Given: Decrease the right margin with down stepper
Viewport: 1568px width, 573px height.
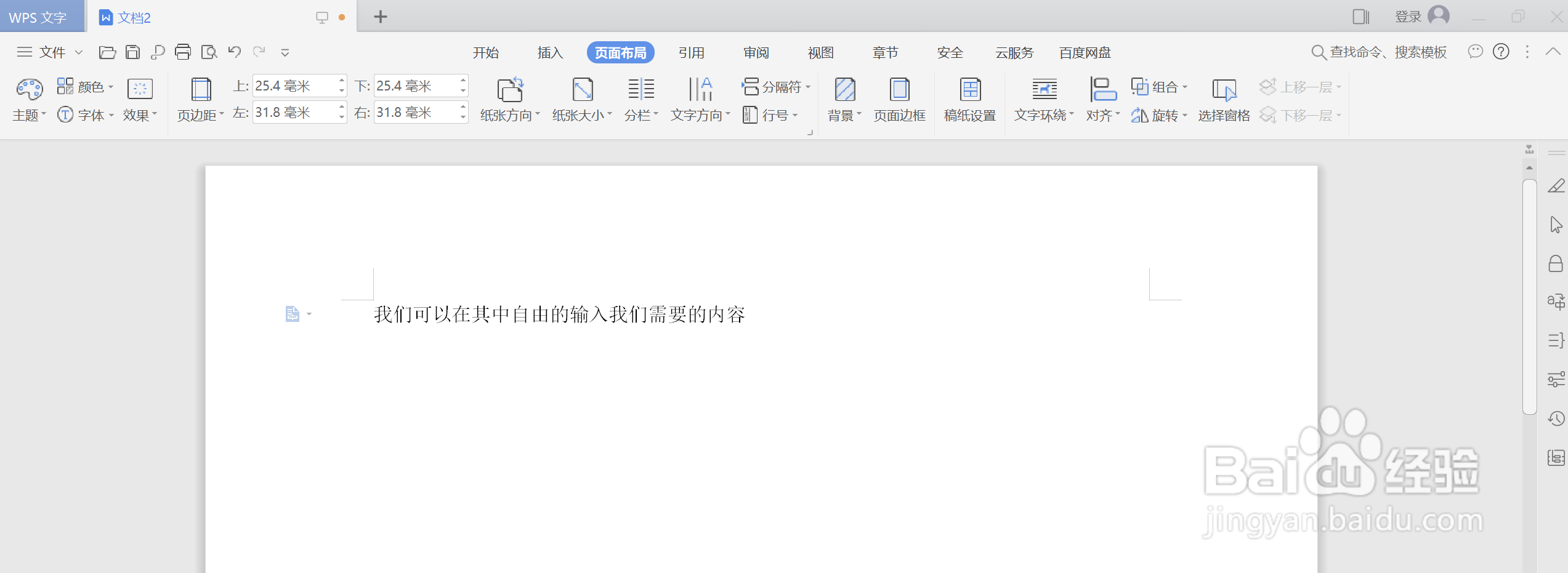Looking at the screenshot, I should pos(463,118).
